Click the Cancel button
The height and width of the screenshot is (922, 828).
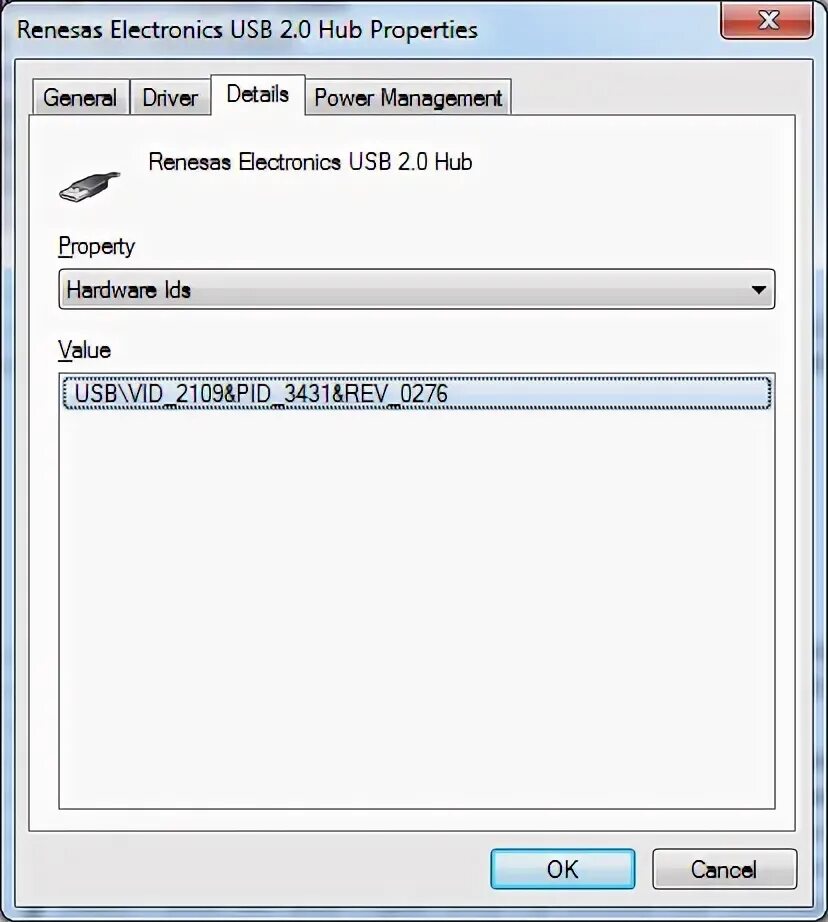tap(724, 868)
